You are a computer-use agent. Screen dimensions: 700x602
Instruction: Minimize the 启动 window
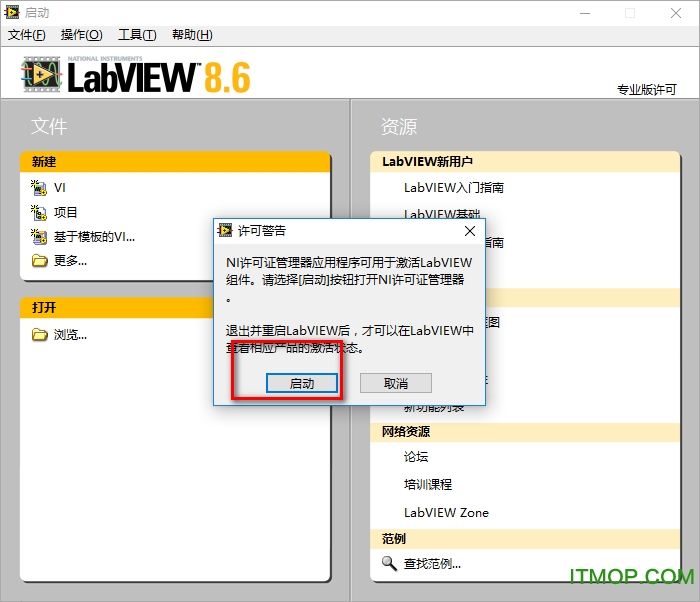click(x=585, y=13)
